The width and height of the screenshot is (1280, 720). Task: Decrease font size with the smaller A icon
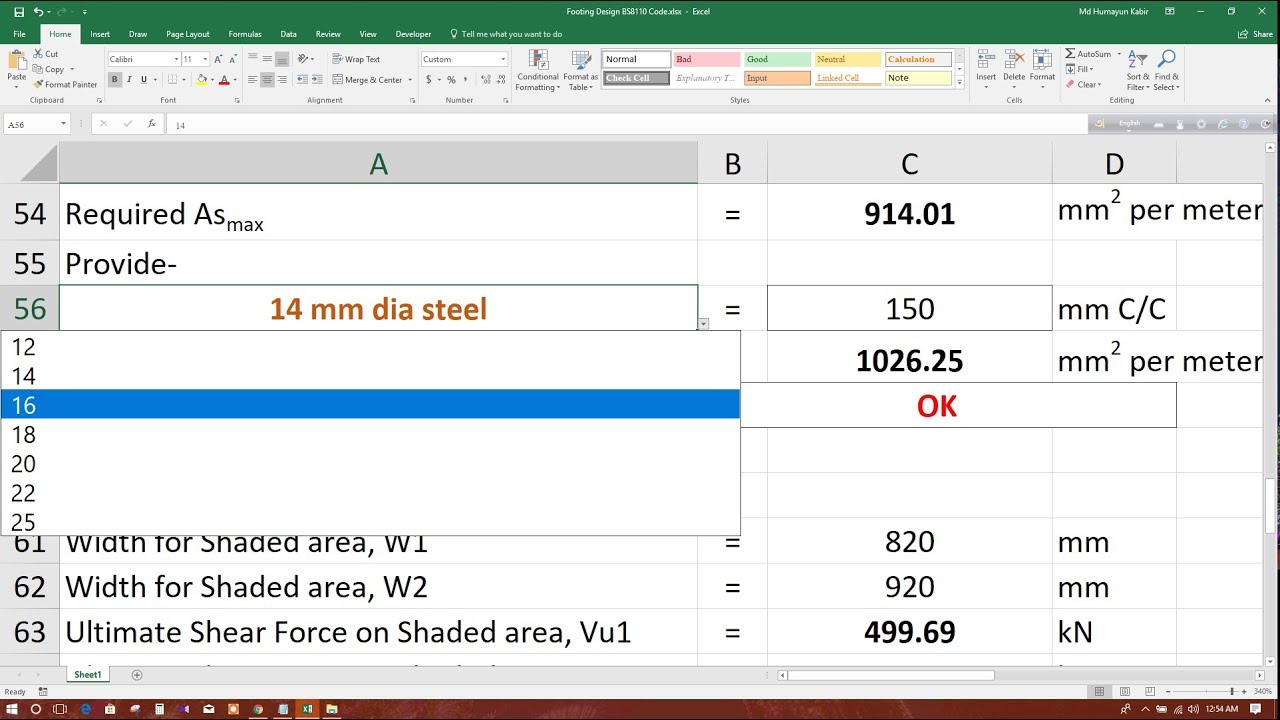click(x=233, y=59)
